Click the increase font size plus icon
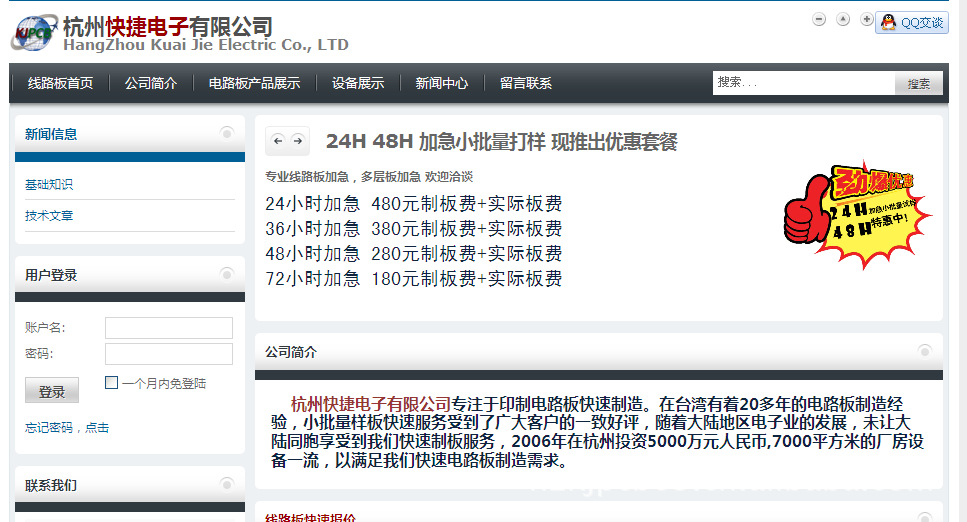The image size is (967, 522). (x=866, y=19)
